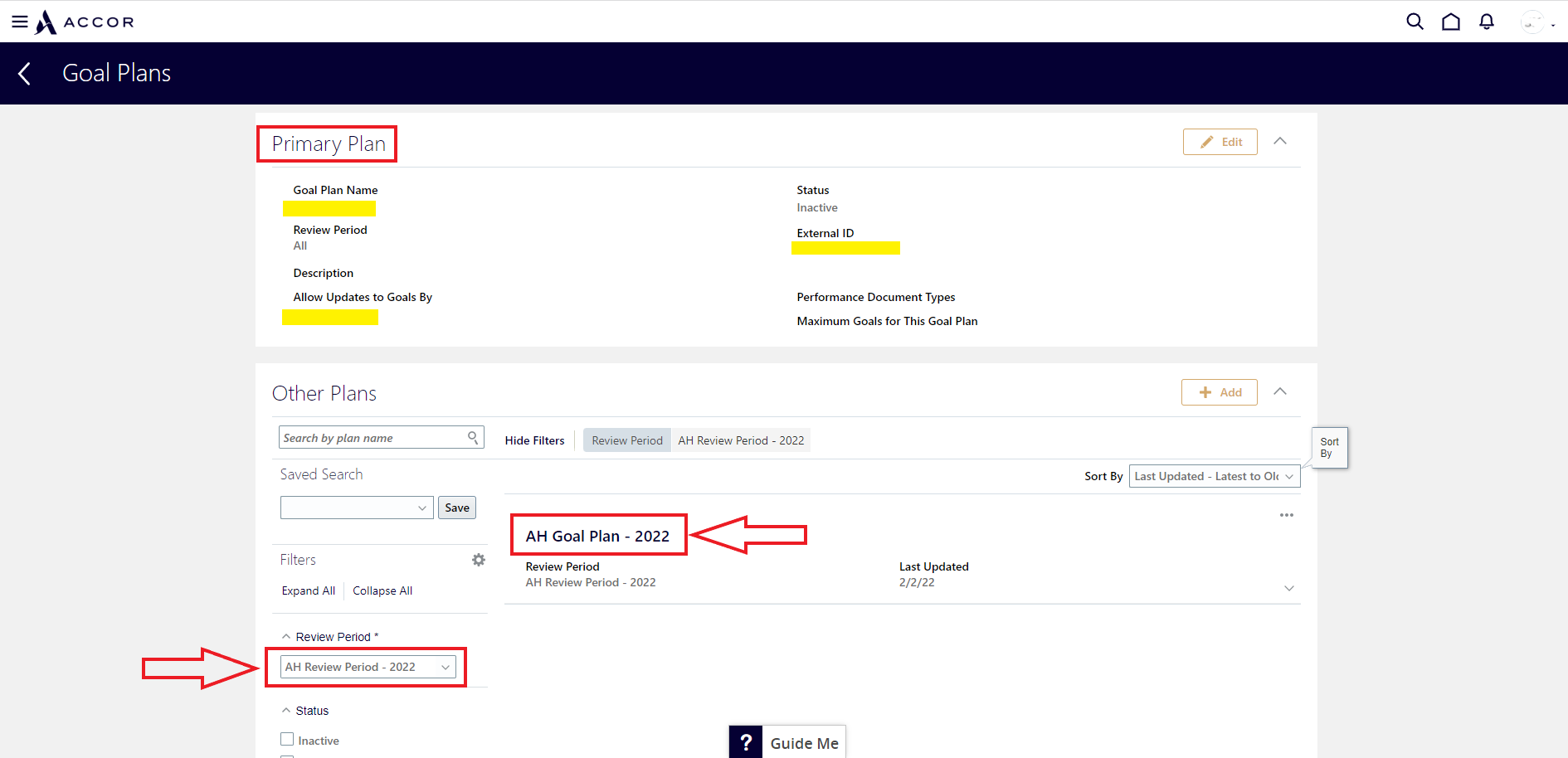Click the Guide Me question mark icon
The width and height of the screenshot is (1568, 758).
(746, 742)
